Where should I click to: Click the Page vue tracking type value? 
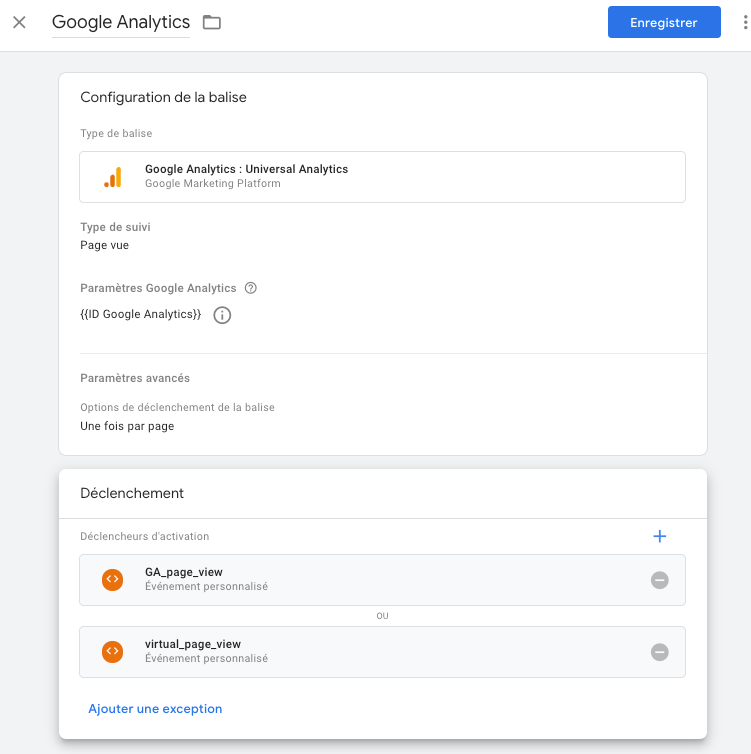click(104, 245)
